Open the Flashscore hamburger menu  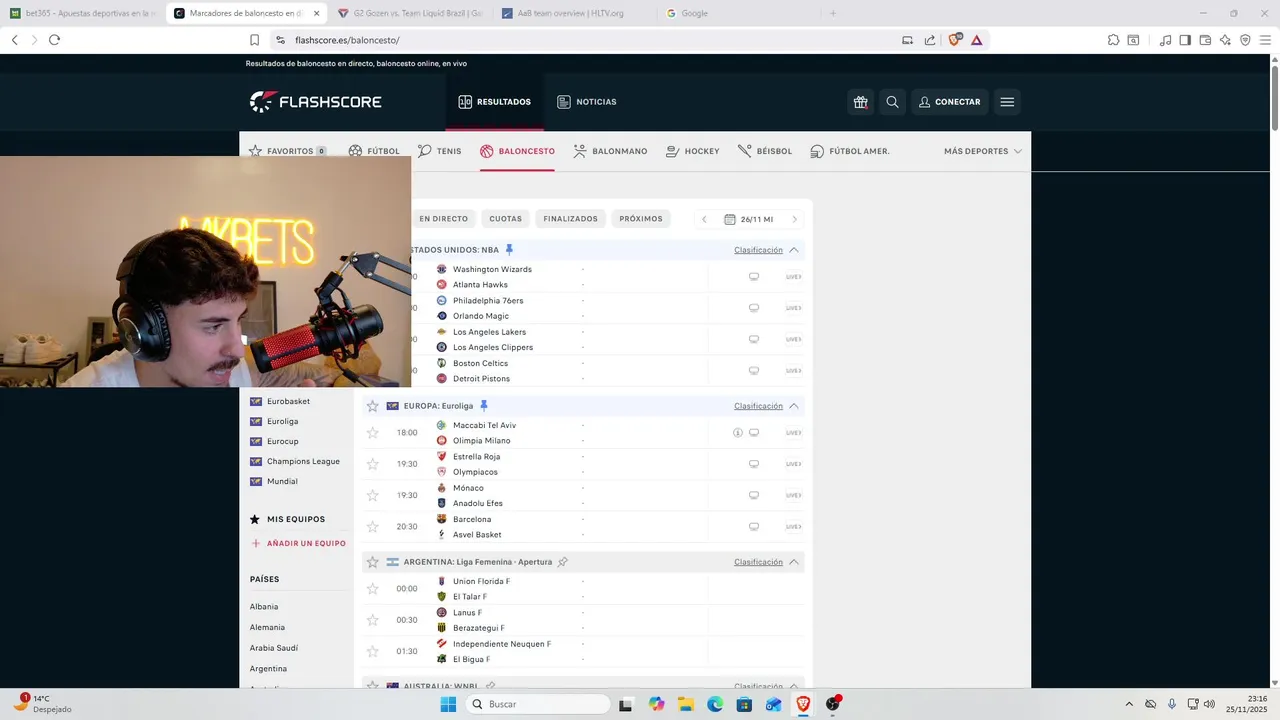1007,102
